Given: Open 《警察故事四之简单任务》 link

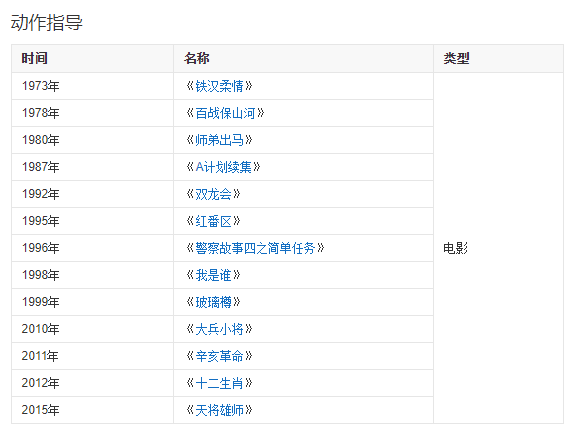Looking at the screenshot, I should click(255, 248).
